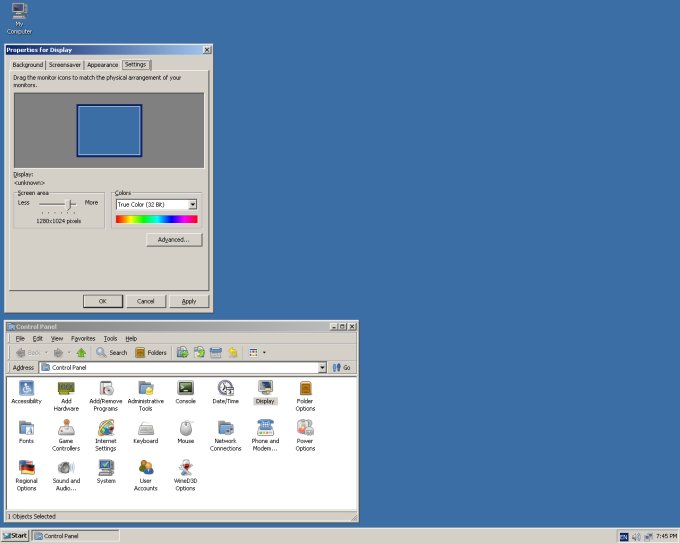Open the Add/Remove Programs icon
The height and width of the screenshot is (544, 680).
point(106,396)
